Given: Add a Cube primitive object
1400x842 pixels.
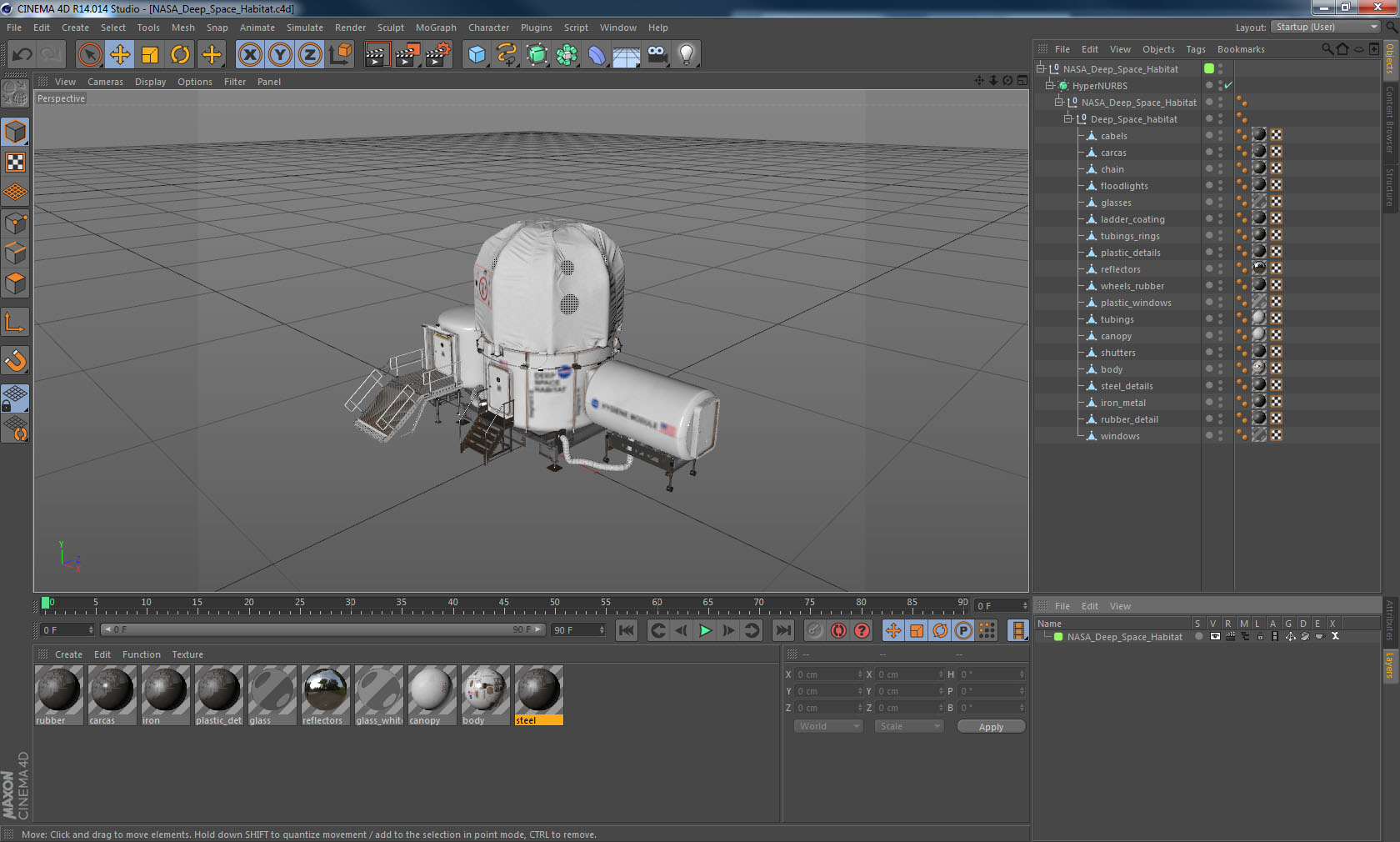Looking at the screenshot, I should tap(476, 55).
